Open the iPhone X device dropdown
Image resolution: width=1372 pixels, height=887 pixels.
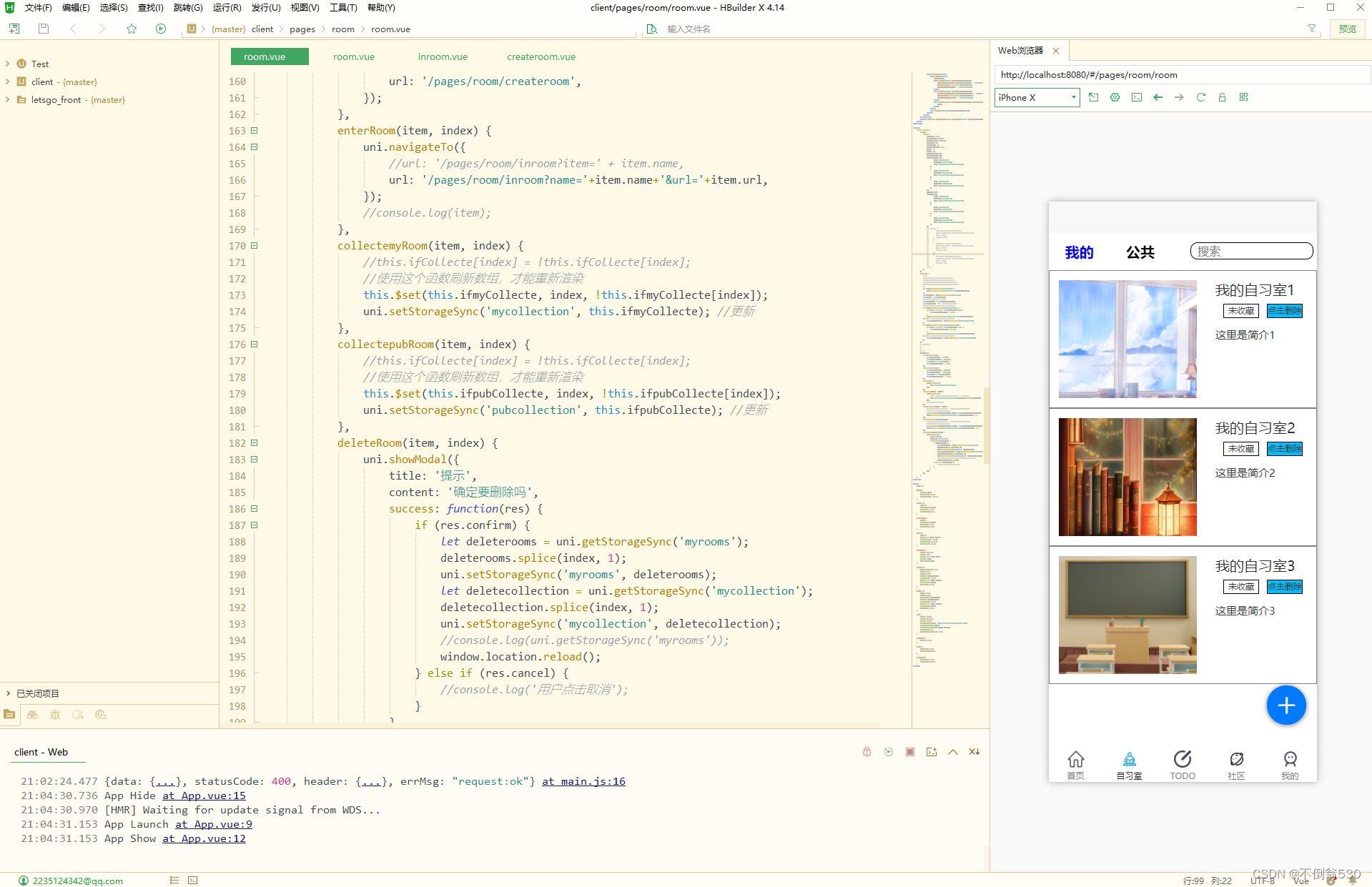point(1037,97)
